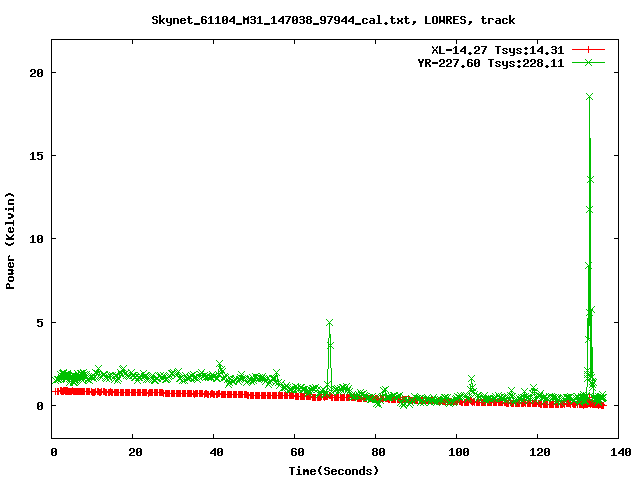Image resolution: width=640 pixels, height=480 pixels.
Task: Click the x-axis tick label 100
Action: click(457, 453)
